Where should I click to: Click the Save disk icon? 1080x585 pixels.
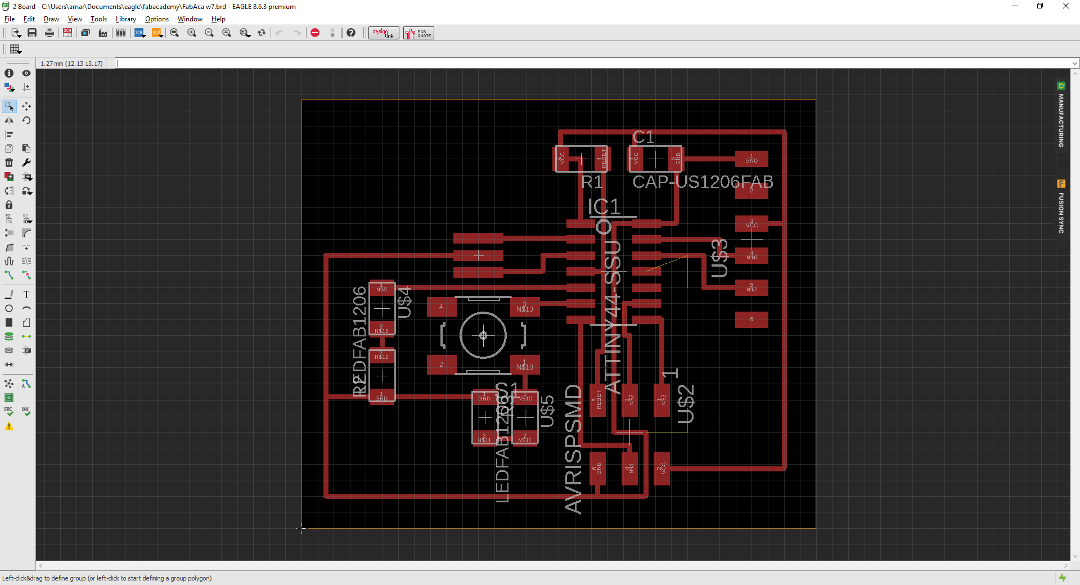tap(32, 33)
